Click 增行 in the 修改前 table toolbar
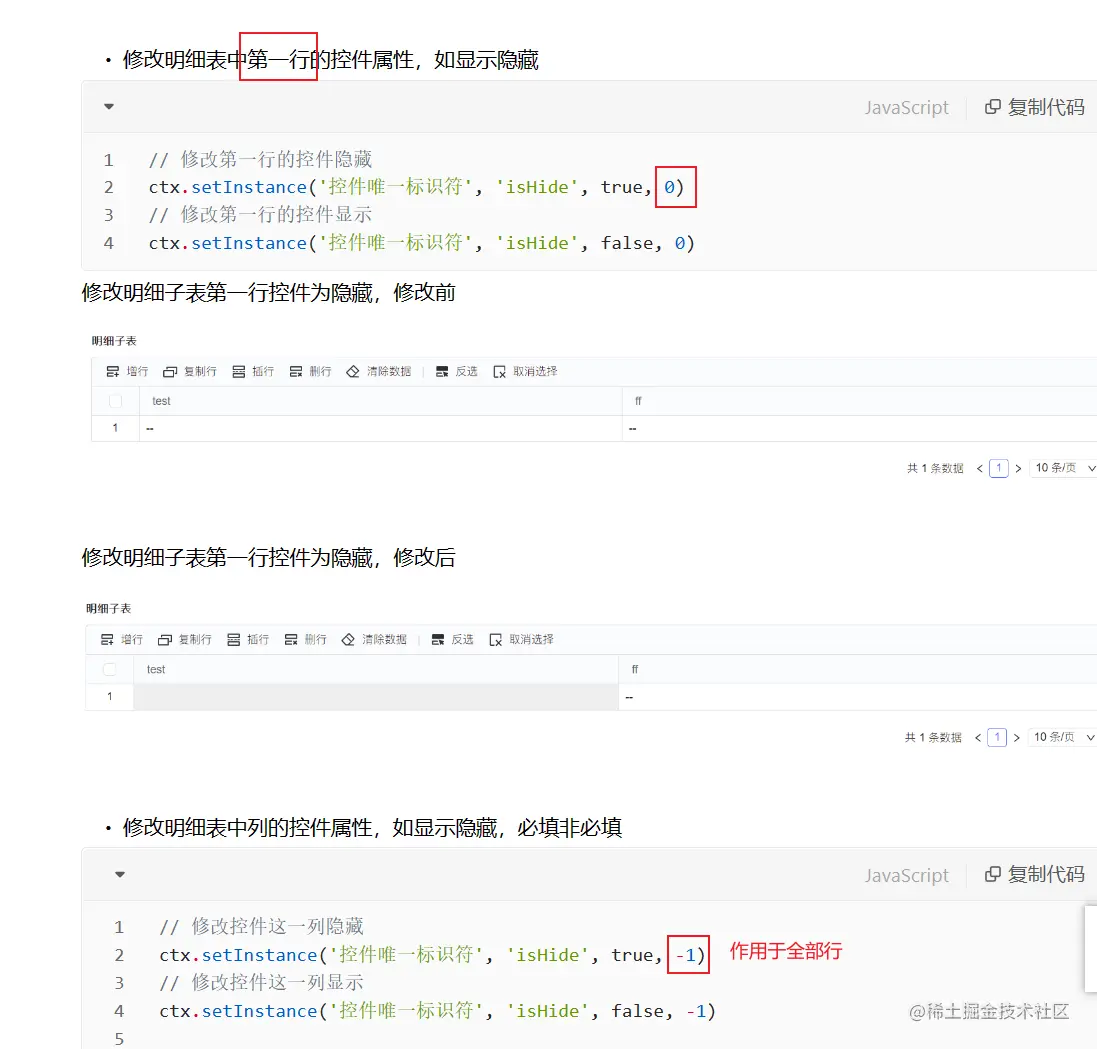Viewport: 1097px width, 1049px height. [x=127, y=372]
